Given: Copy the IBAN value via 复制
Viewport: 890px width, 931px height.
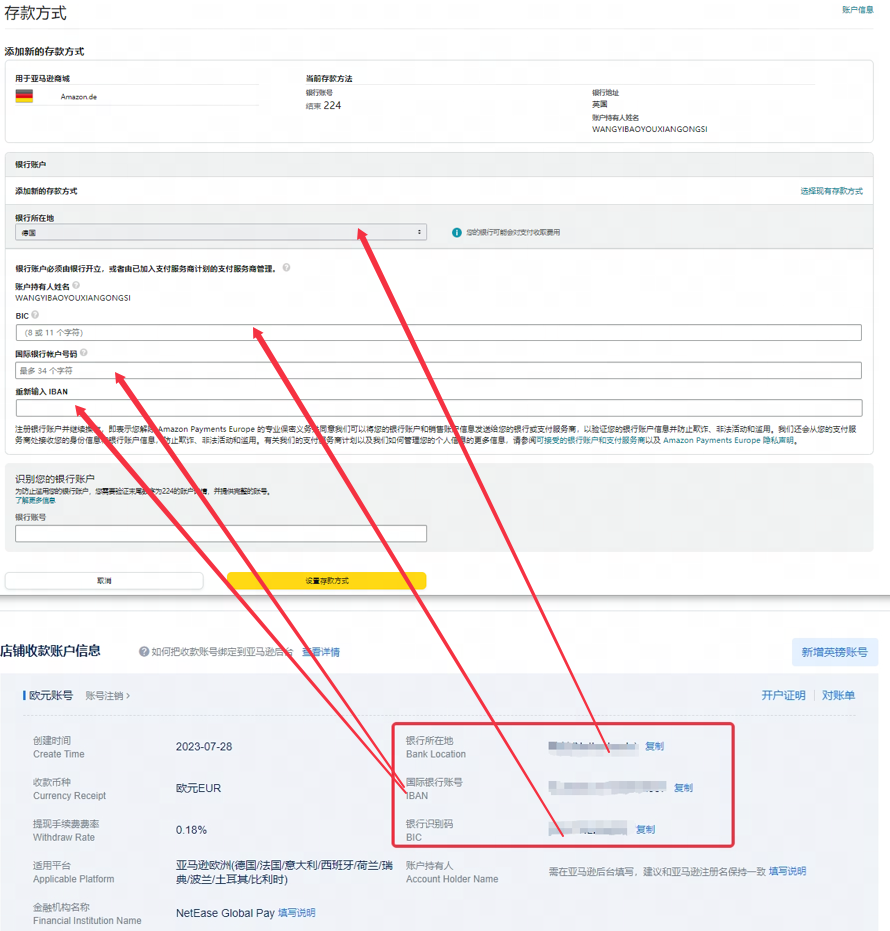Looking at the screenshot, I should [x=683, y=788].
